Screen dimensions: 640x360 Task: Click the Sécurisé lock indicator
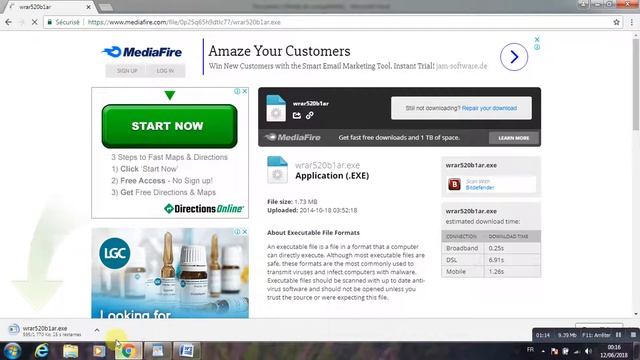pyautogui.click(x=63, y=22)
